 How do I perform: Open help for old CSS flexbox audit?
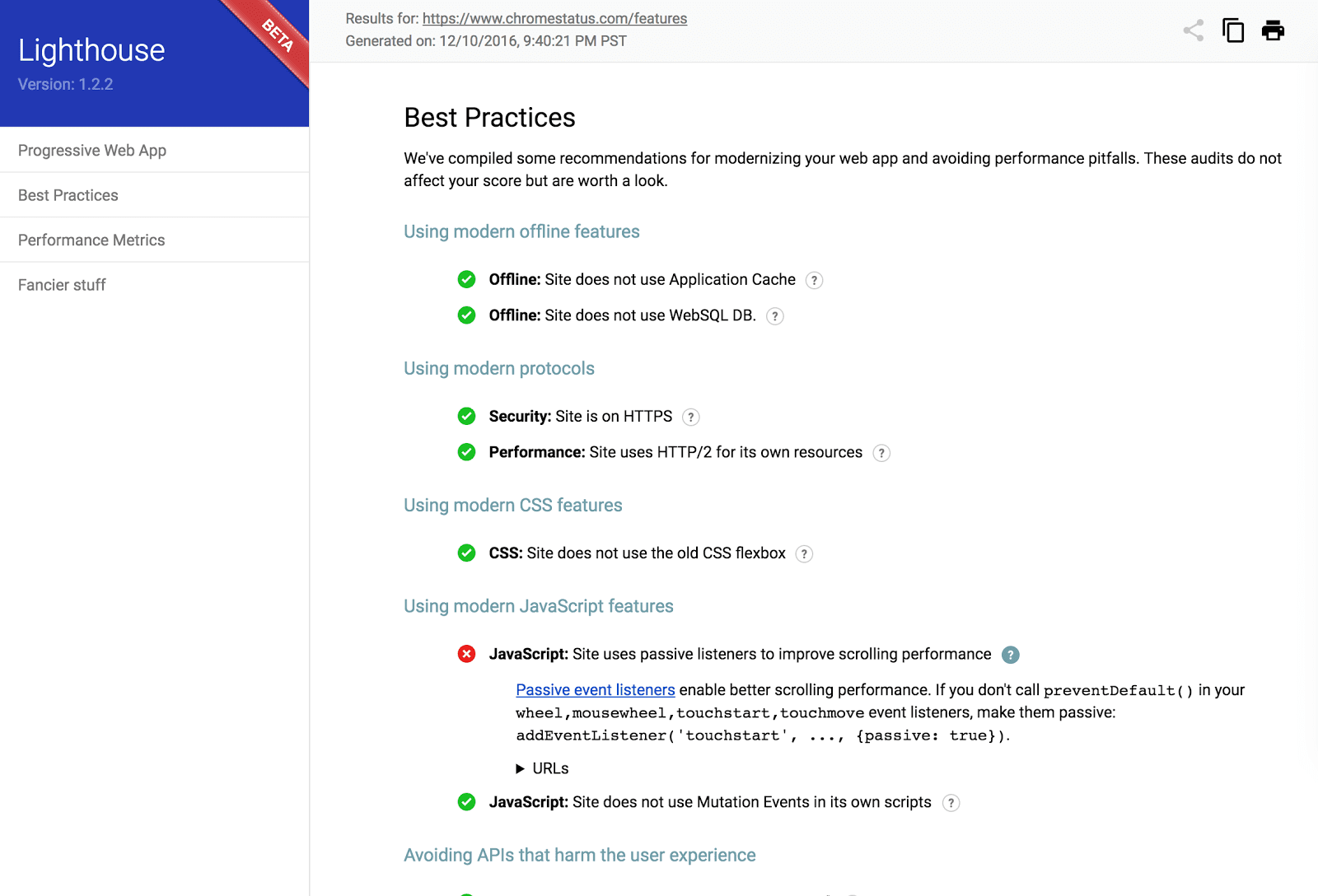pyautogui.click(x=803, y=553)
